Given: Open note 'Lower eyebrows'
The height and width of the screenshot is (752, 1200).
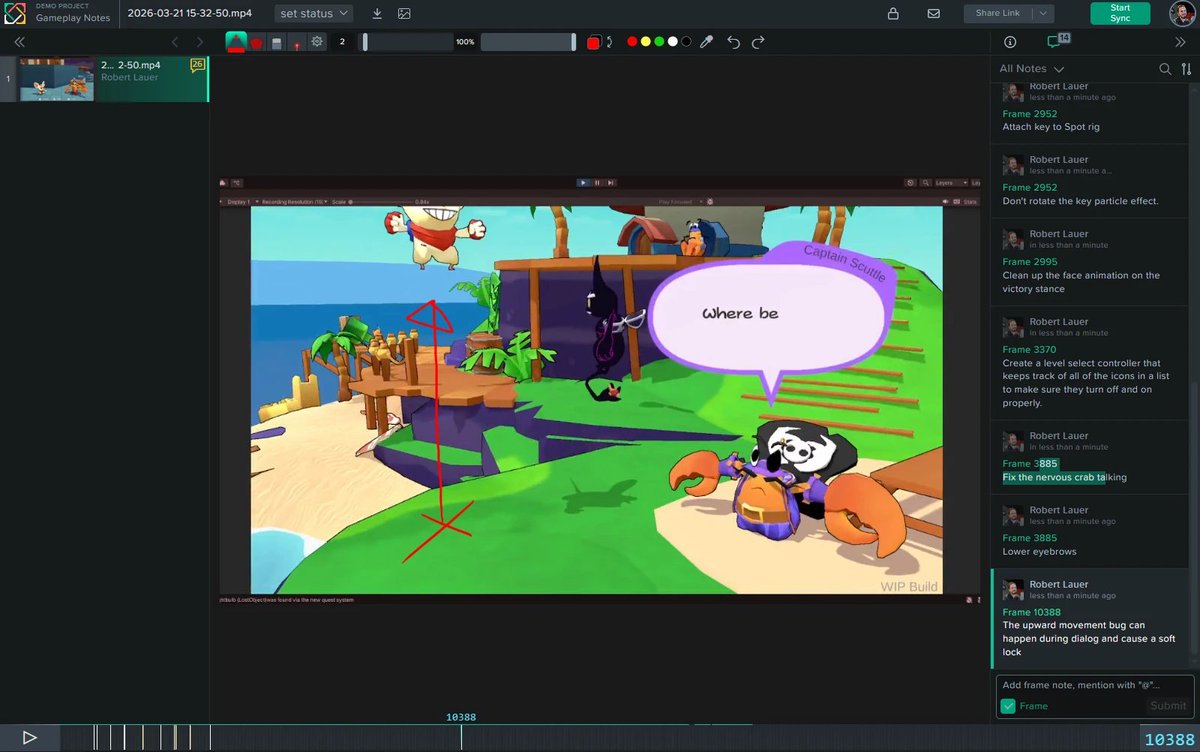Looking at the screenshot, I should tap(1039, 552).
